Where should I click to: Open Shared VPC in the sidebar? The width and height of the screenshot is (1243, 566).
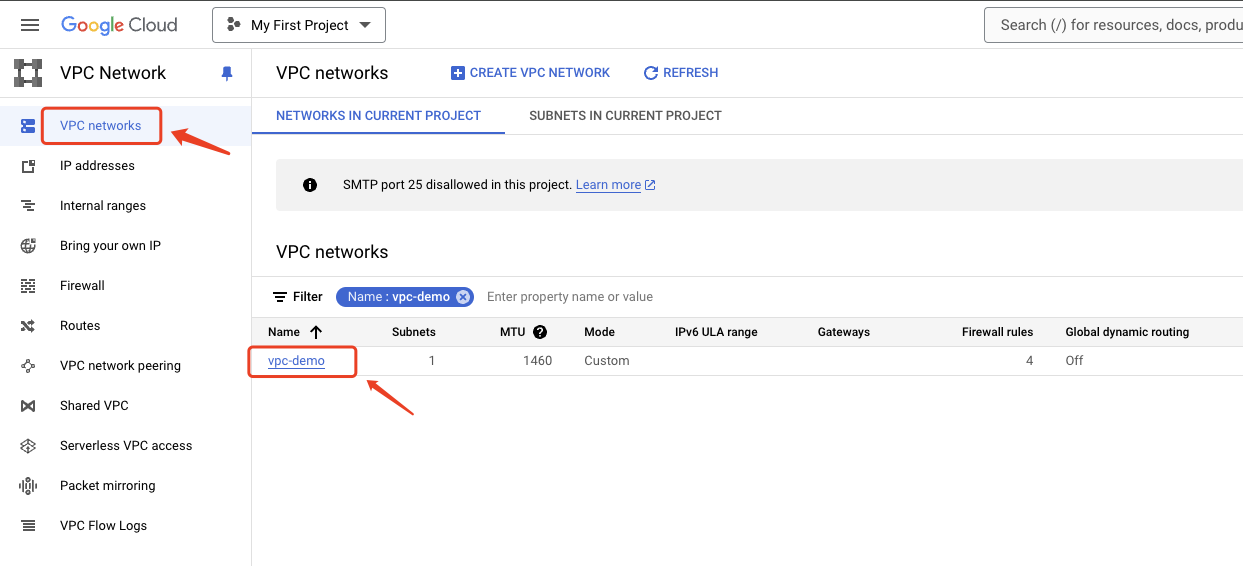click(94, 406)
